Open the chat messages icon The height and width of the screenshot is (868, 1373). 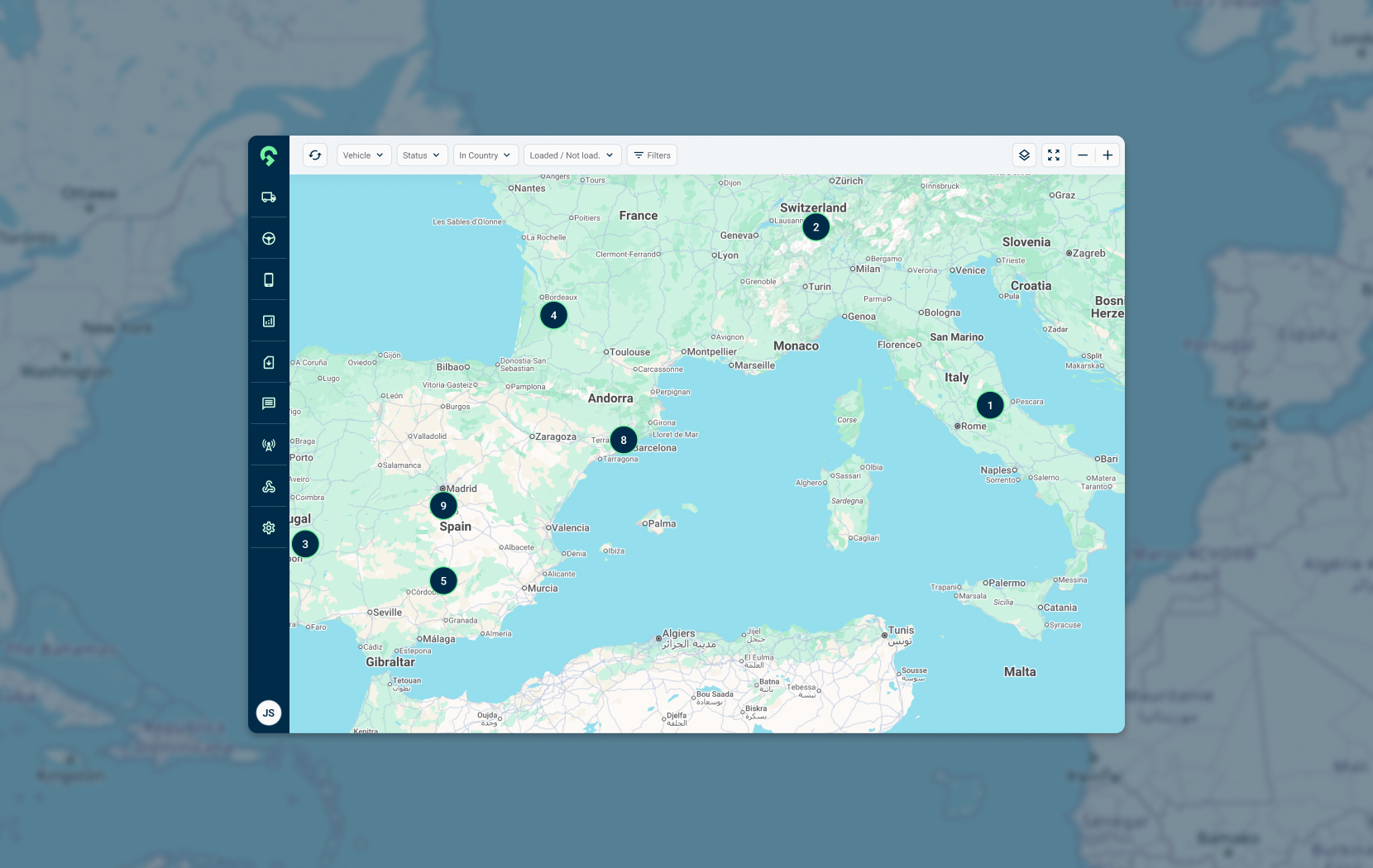(268, 403)
